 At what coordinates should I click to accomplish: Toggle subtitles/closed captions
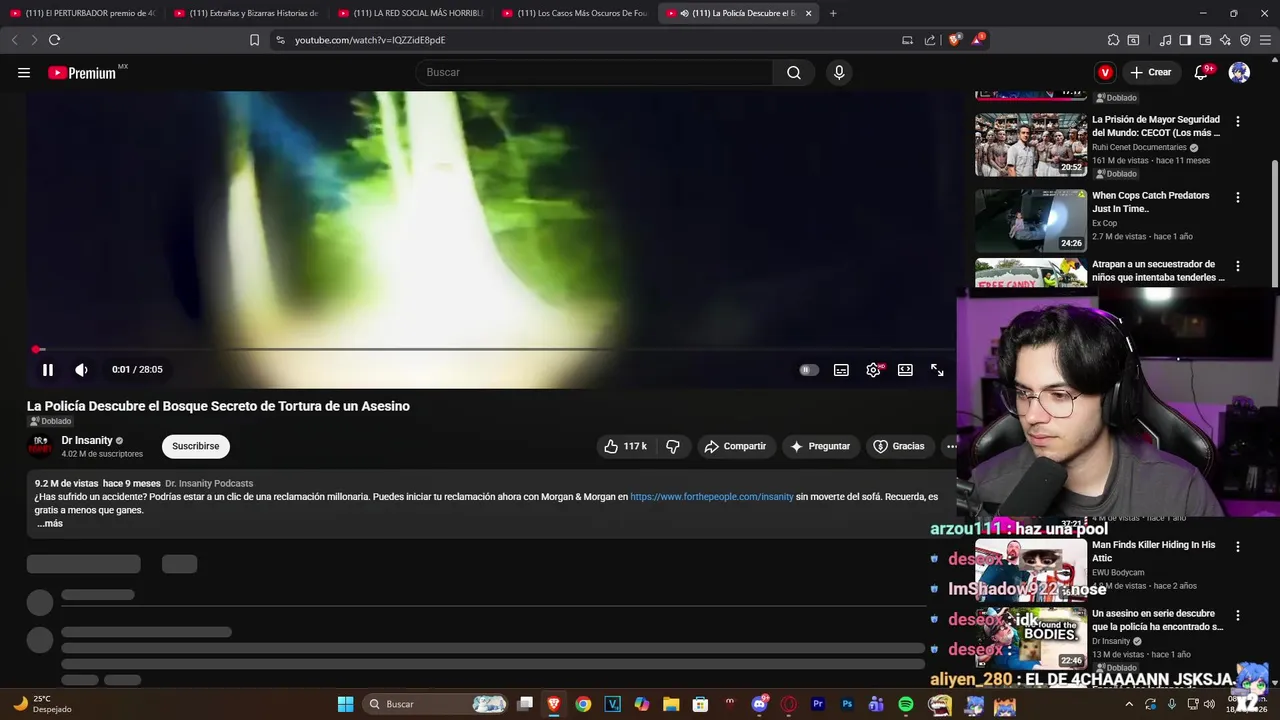coord(842,370)
